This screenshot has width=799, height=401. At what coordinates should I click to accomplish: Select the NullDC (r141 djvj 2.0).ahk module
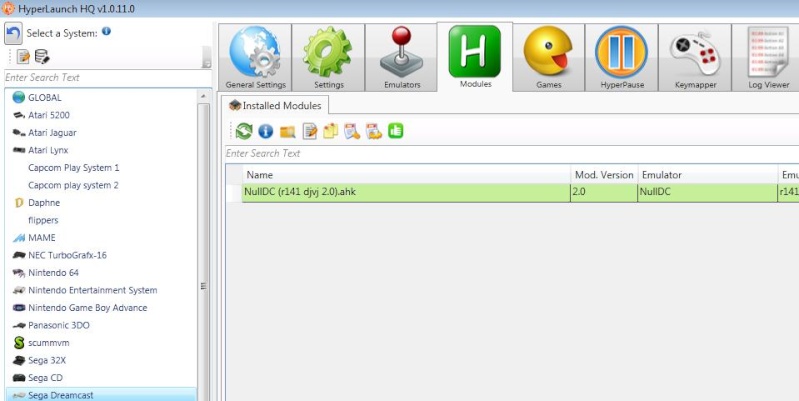click(x=406, y=193)
